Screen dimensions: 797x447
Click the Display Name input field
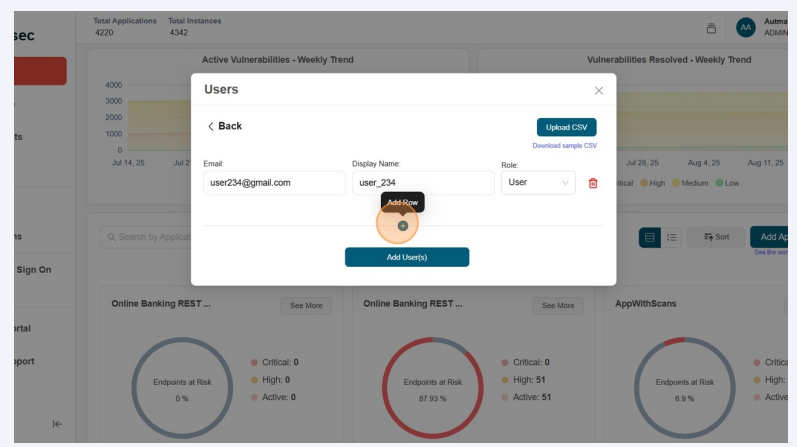pyautogui.click(x=423, y=183)
